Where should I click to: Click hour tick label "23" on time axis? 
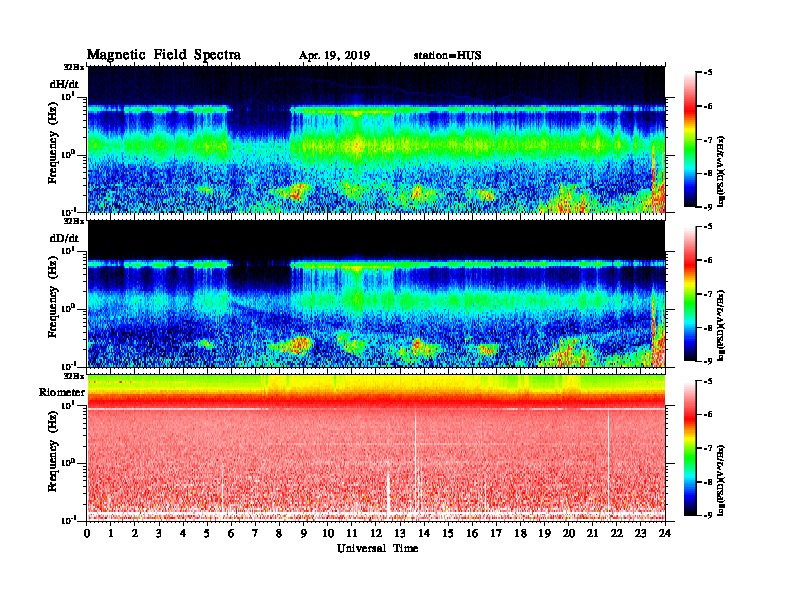[641, 533]
